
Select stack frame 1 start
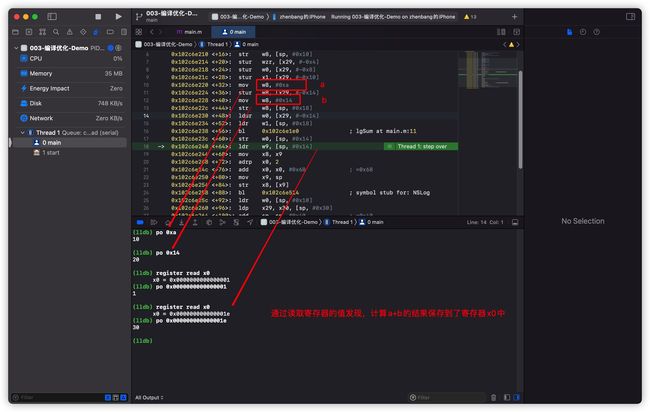point(70,153)
